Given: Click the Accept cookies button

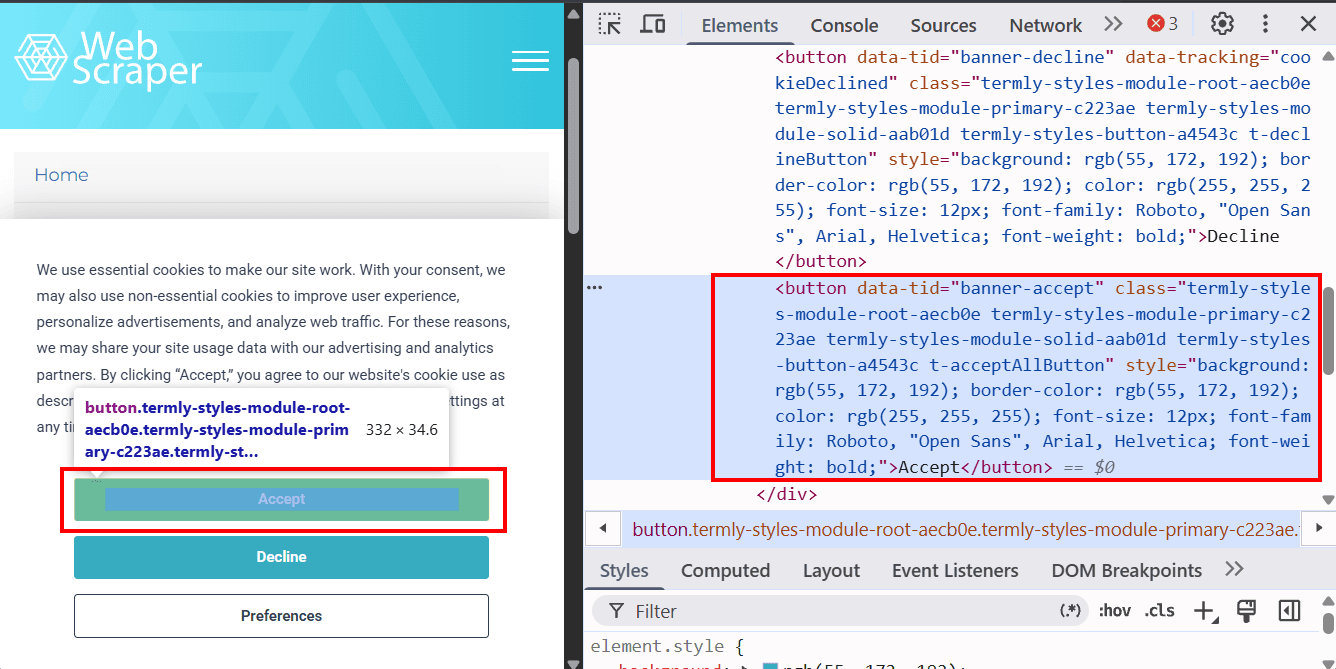Looking at the screenshot, I should 281,499.
